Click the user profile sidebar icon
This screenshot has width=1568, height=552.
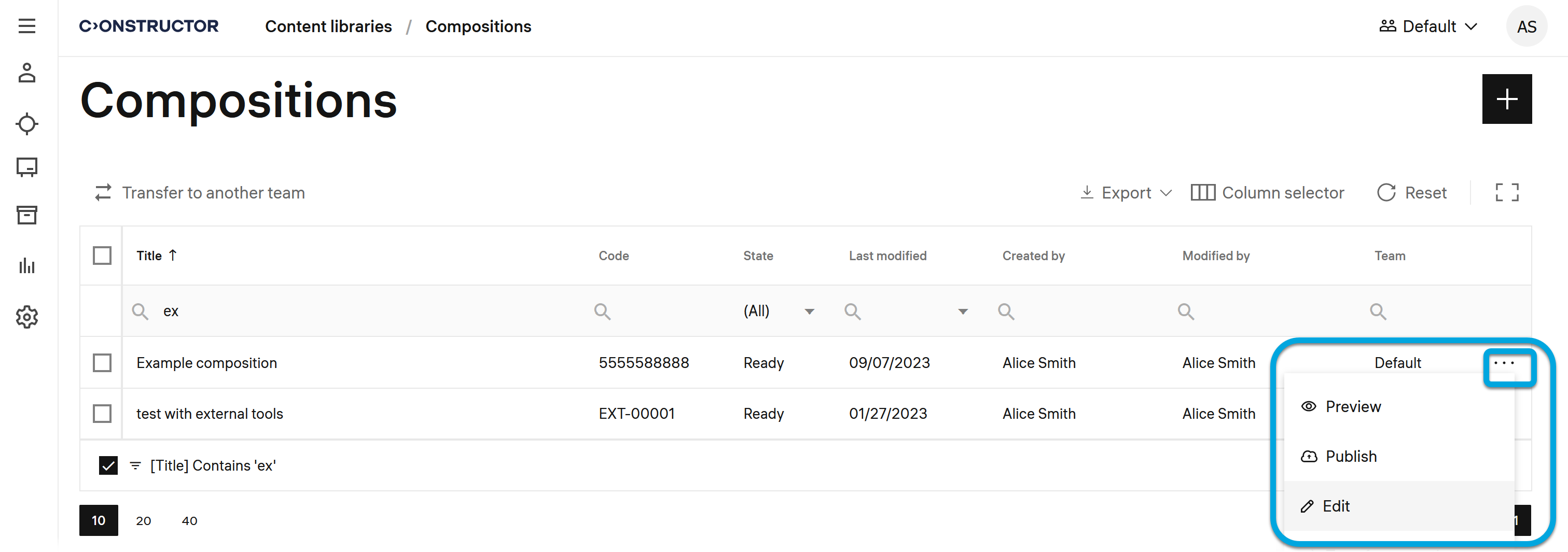pos(27,73)
